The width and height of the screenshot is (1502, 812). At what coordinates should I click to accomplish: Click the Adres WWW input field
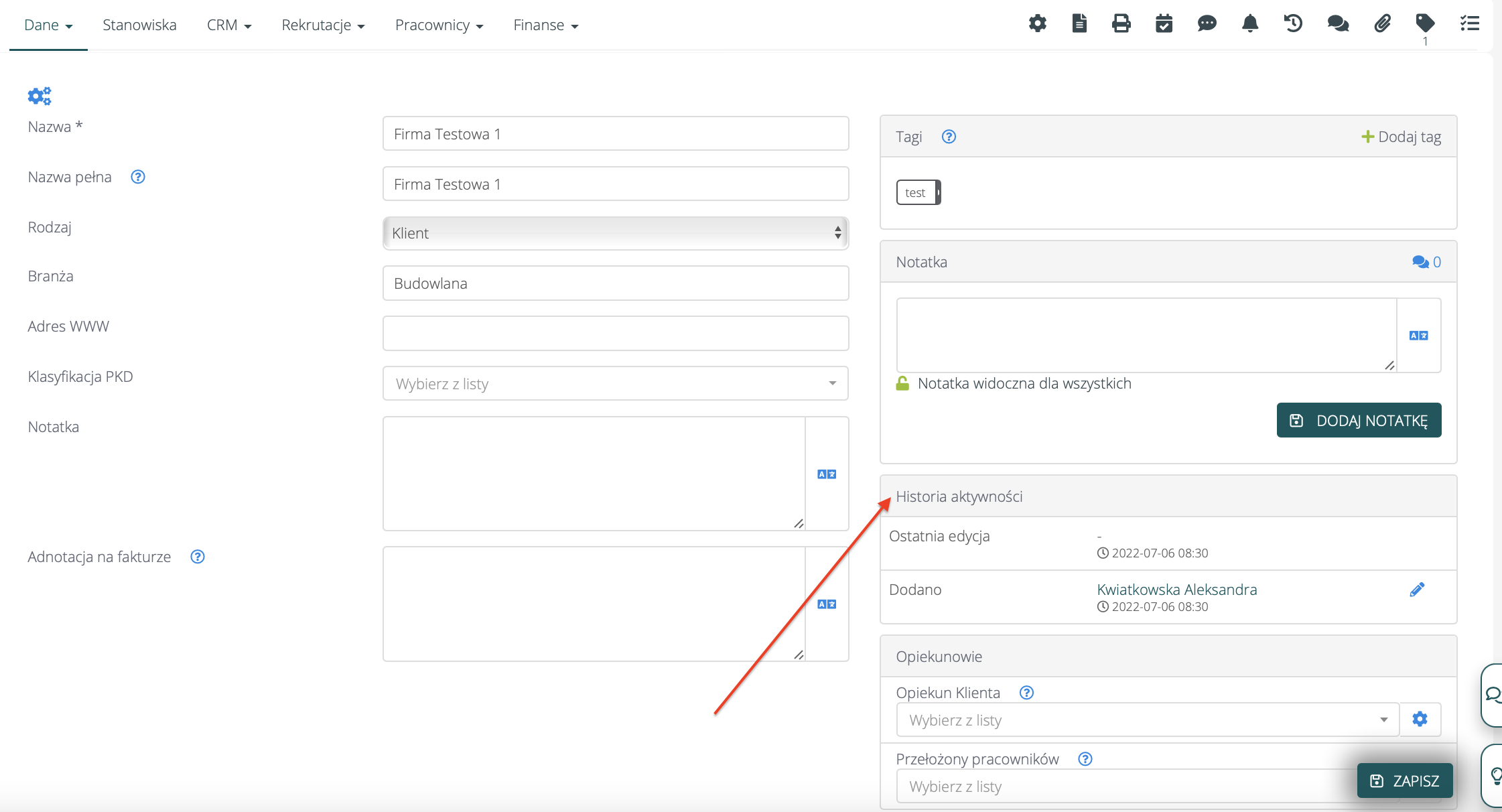coord(615,334)
